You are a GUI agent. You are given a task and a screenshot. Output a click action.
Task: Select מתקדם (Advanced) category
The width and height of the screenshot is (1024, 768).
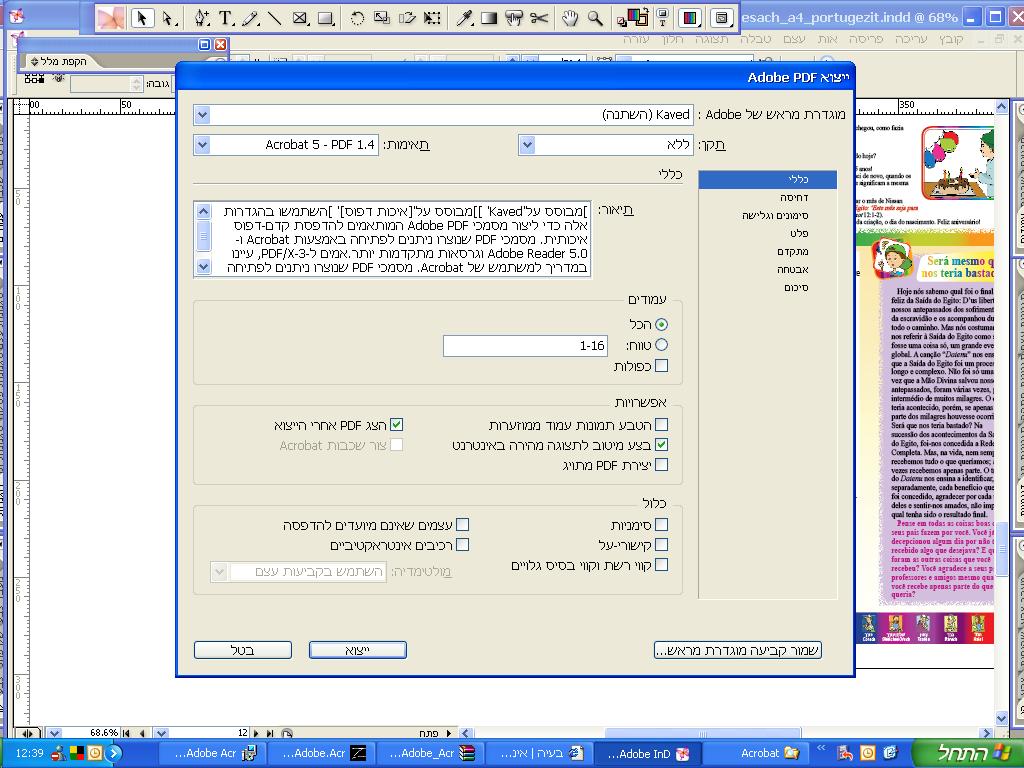[767, 251]
